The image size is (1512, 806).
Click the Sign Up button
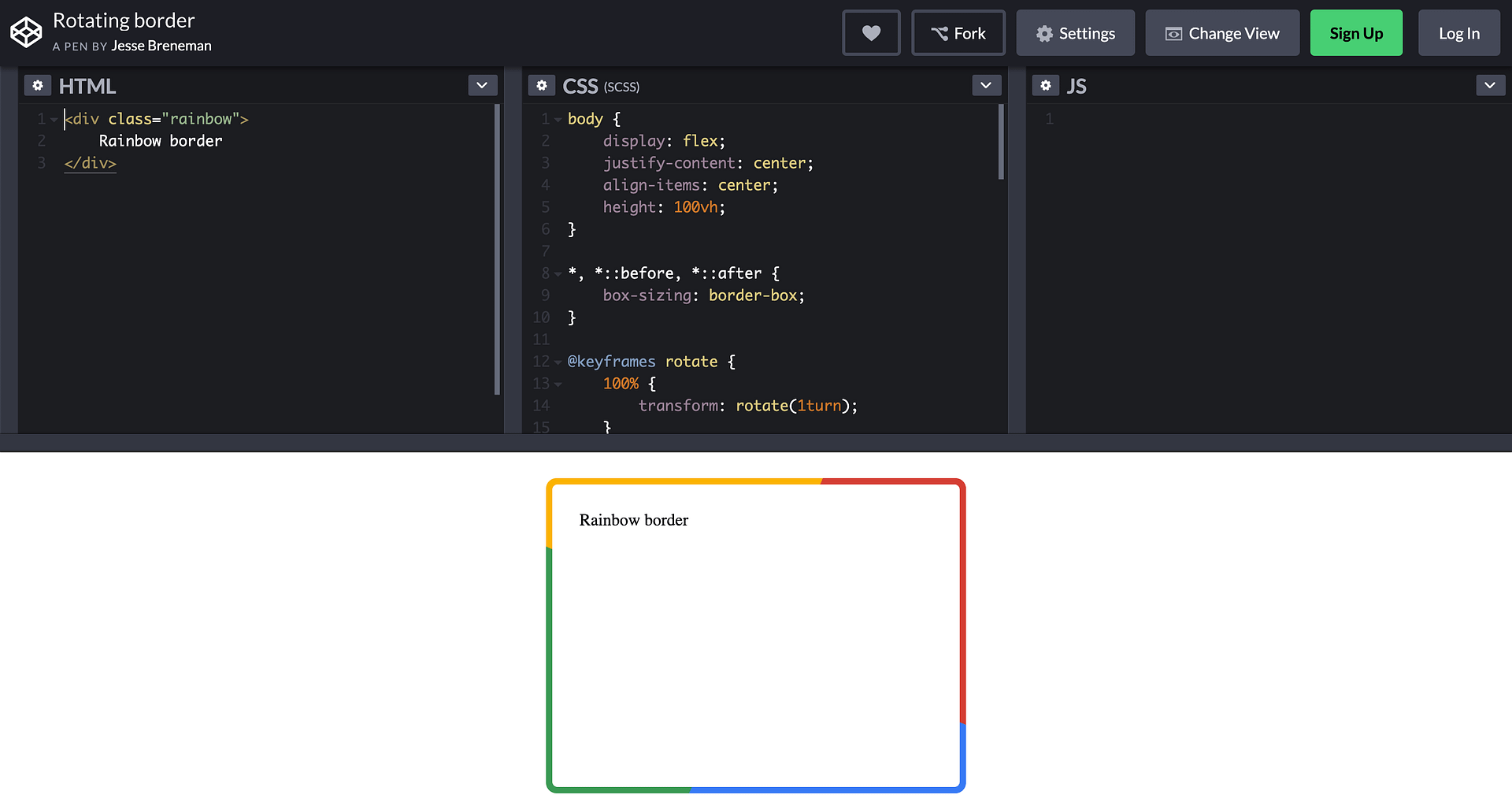tap(1356, 33)
